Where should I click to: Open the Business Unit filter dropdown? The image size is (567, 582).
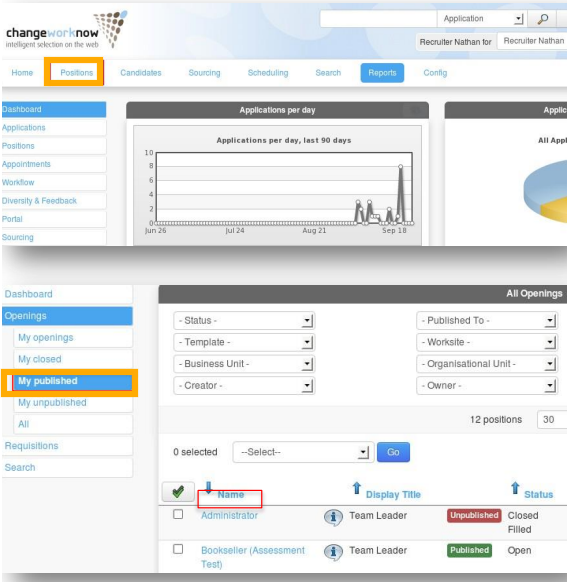[244, 364]
